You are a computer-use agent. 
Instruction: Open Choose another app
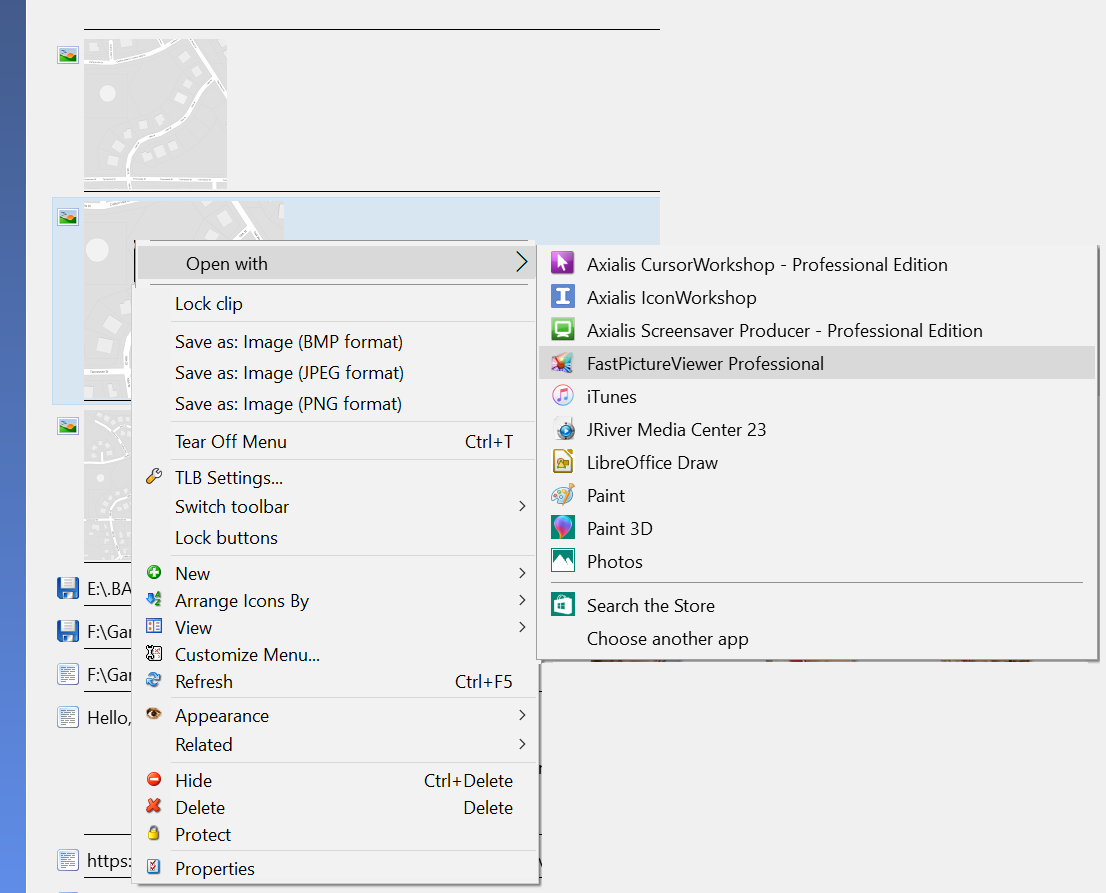(x=667, y=638)
